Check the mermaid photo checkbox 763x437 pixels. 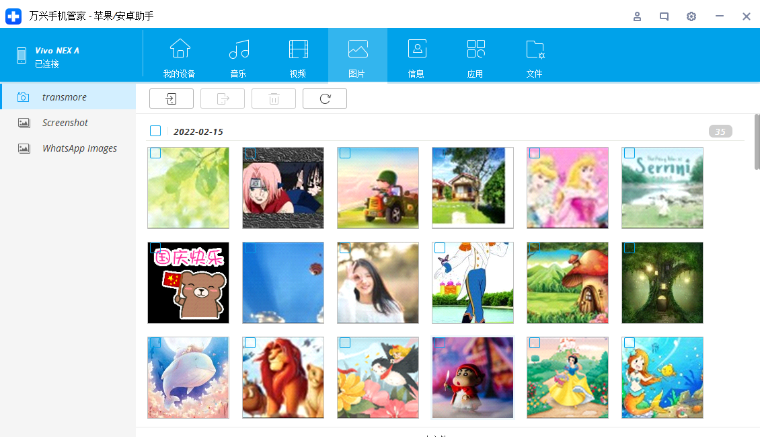629,343
